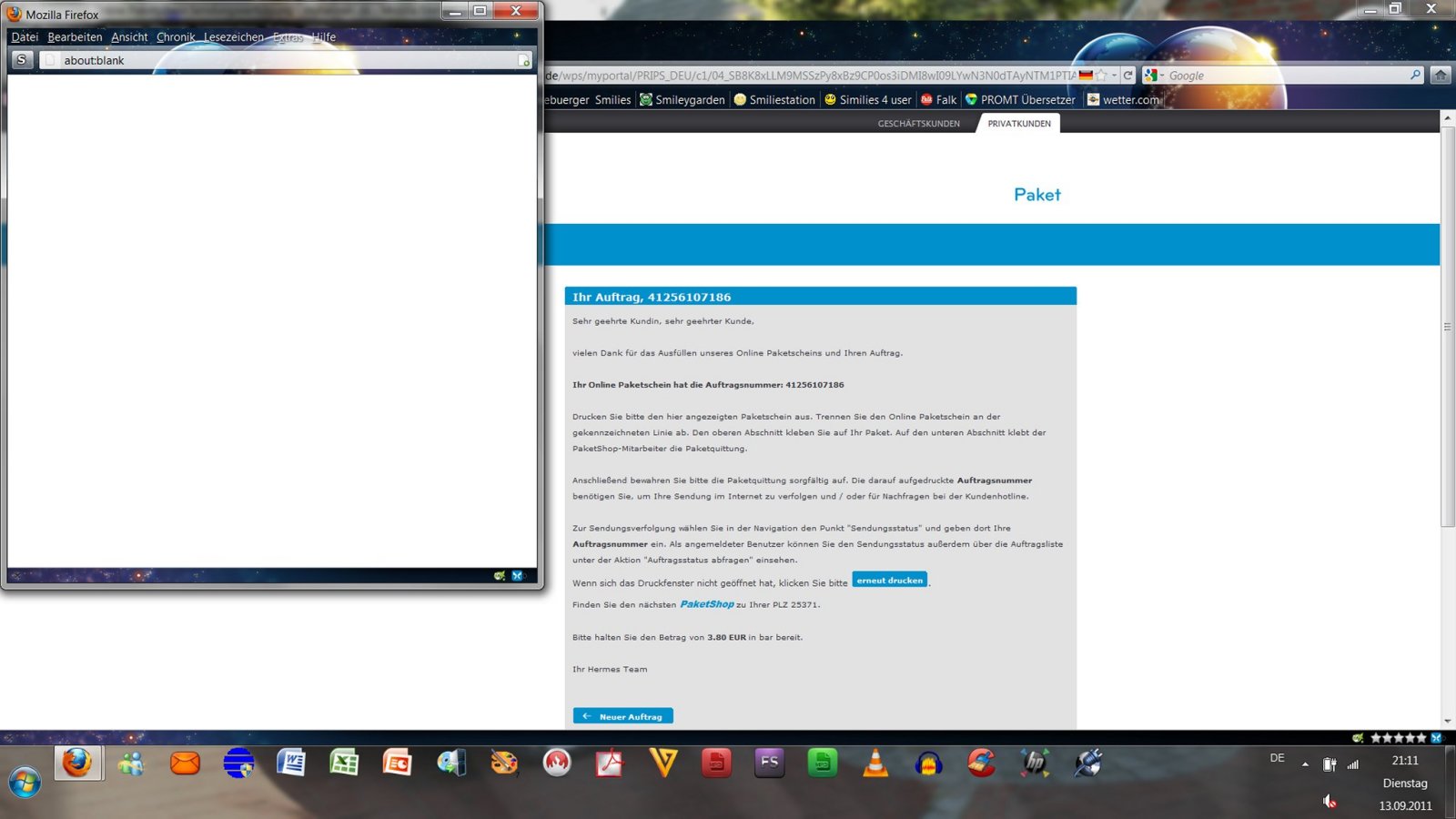
Task: Open the wetter.com bookmark
Action: (1124, 100)
